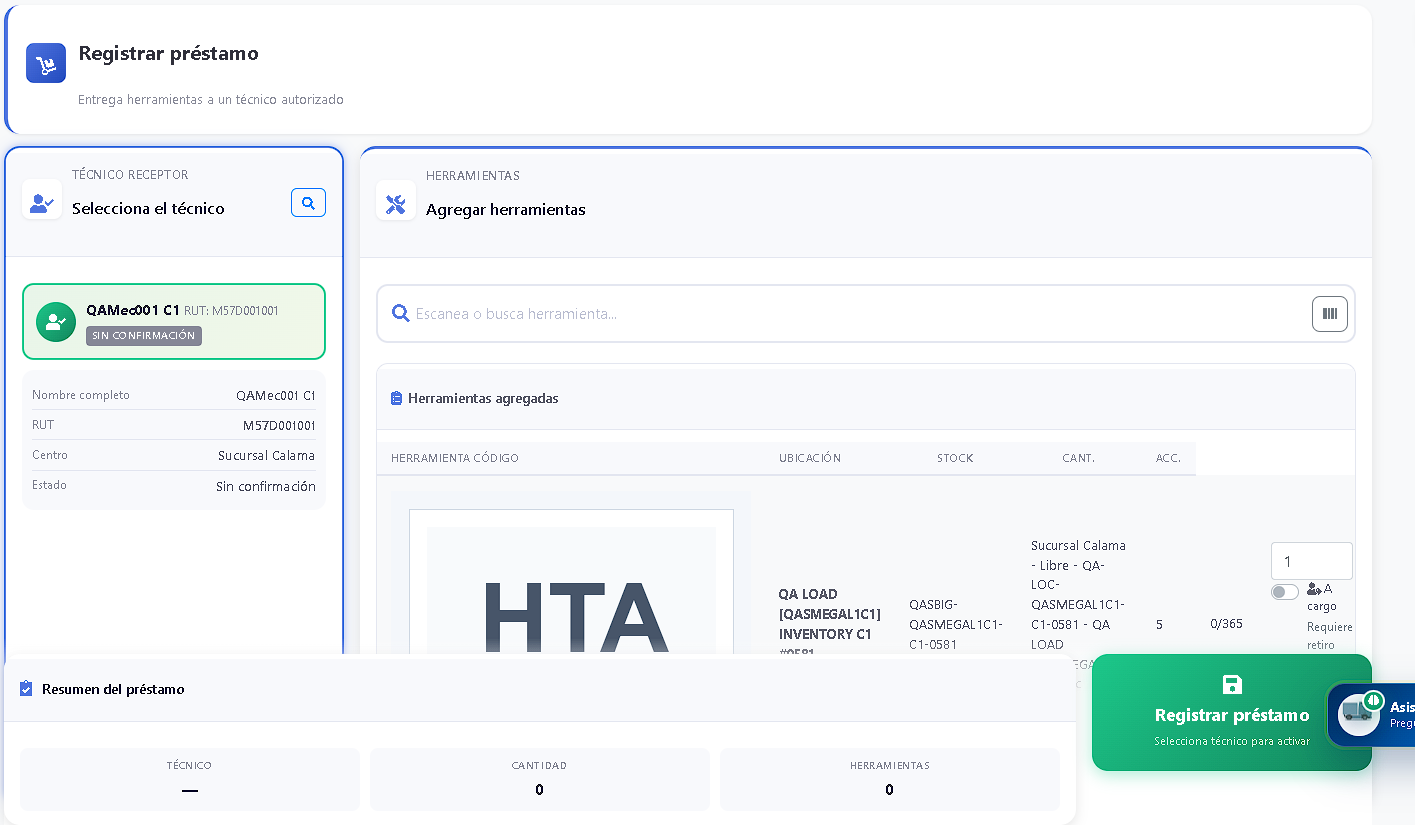Click the STOCK column header
Screen dimensions: 1415x825
(x=955, y=458)
